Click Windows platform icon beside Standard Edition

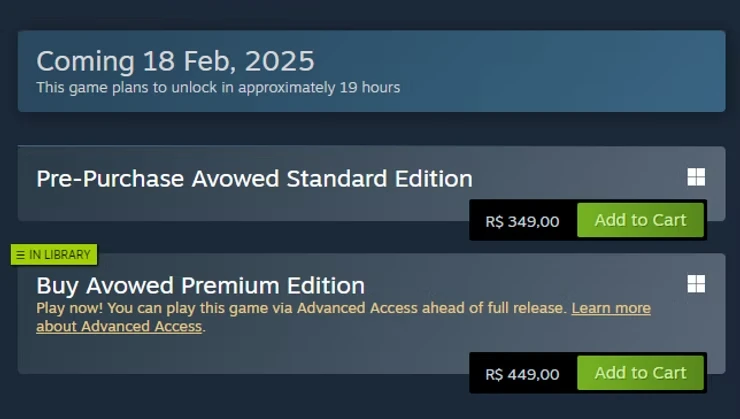(696, 177)
